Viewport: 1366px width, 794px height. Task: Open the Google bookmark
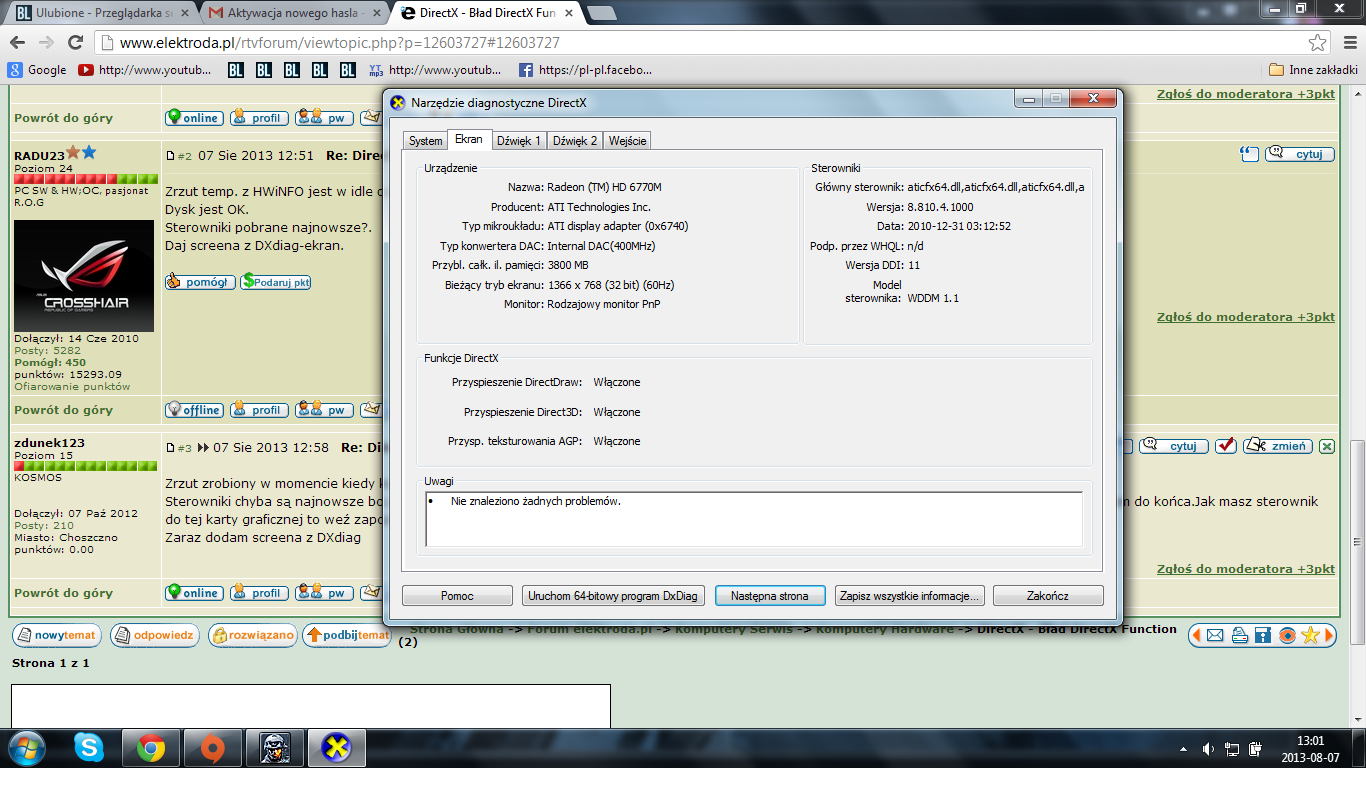point(37,70)
